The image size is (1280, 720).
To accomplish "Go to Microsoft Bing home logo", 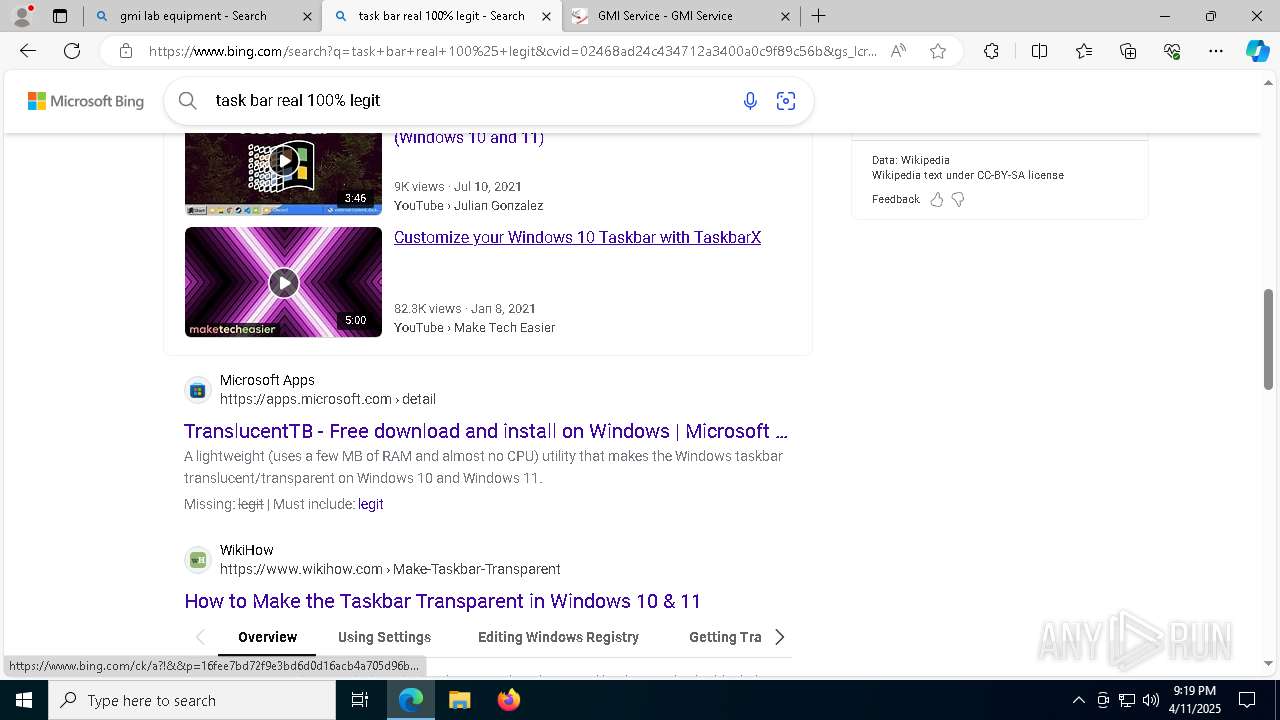I will pyautogui.click(x=86, y=101).
